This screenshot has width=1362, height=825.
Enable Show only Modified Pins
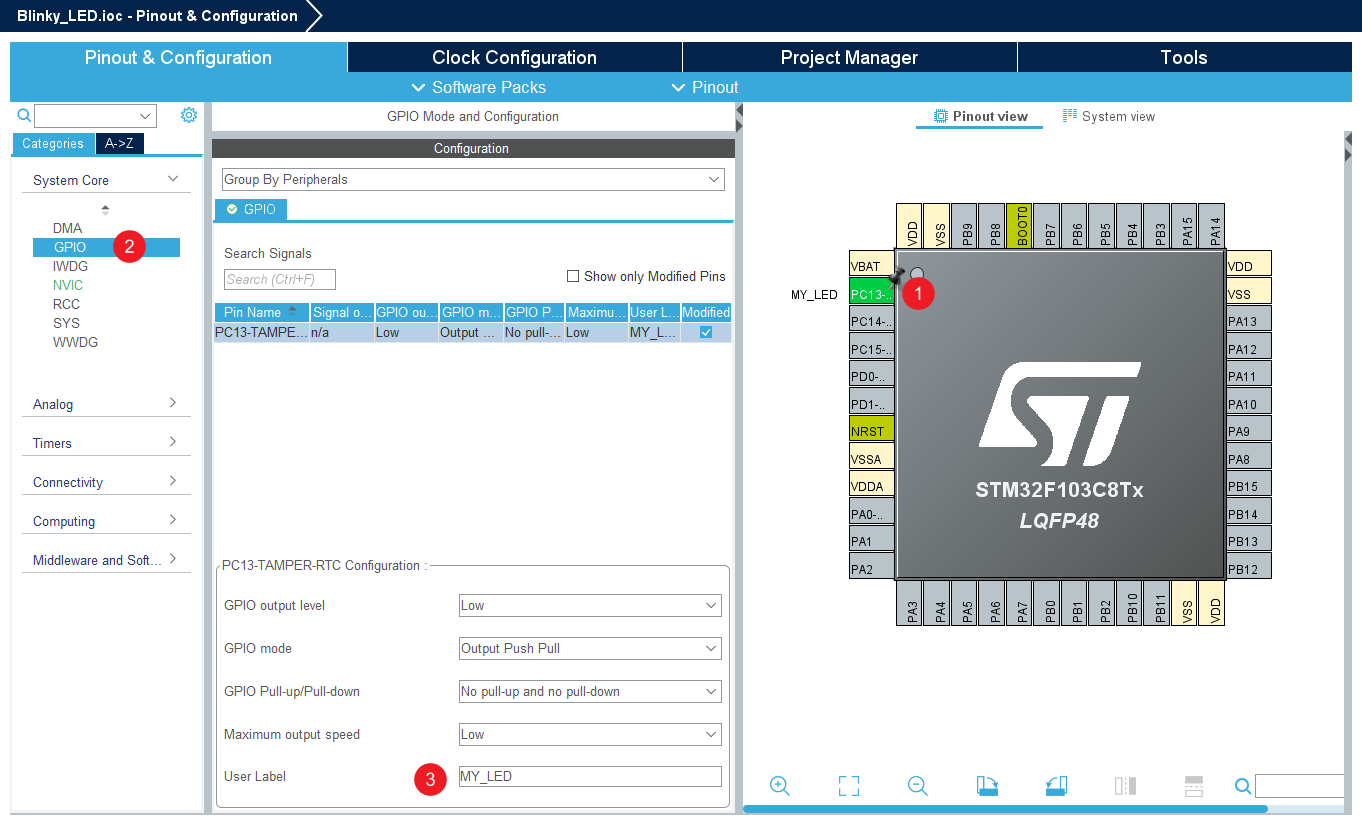click(573, 276)
